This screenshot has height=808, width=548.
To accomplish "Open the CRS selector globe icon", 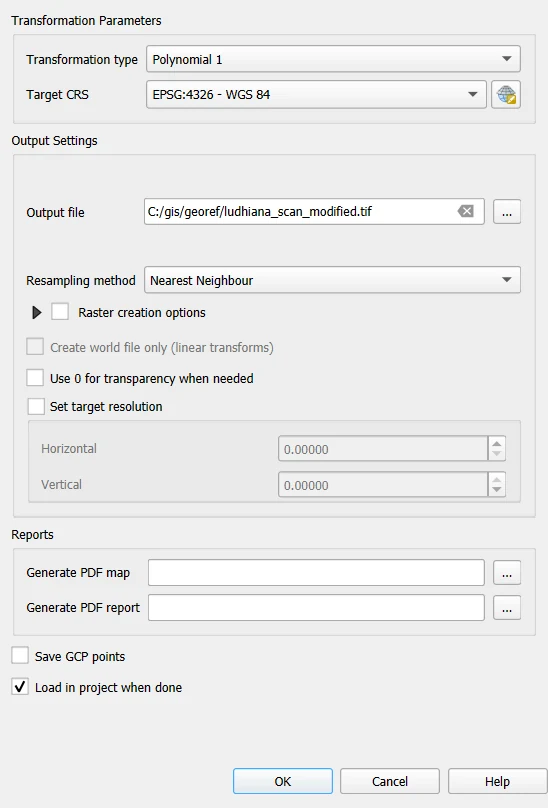I will point(506,95).
